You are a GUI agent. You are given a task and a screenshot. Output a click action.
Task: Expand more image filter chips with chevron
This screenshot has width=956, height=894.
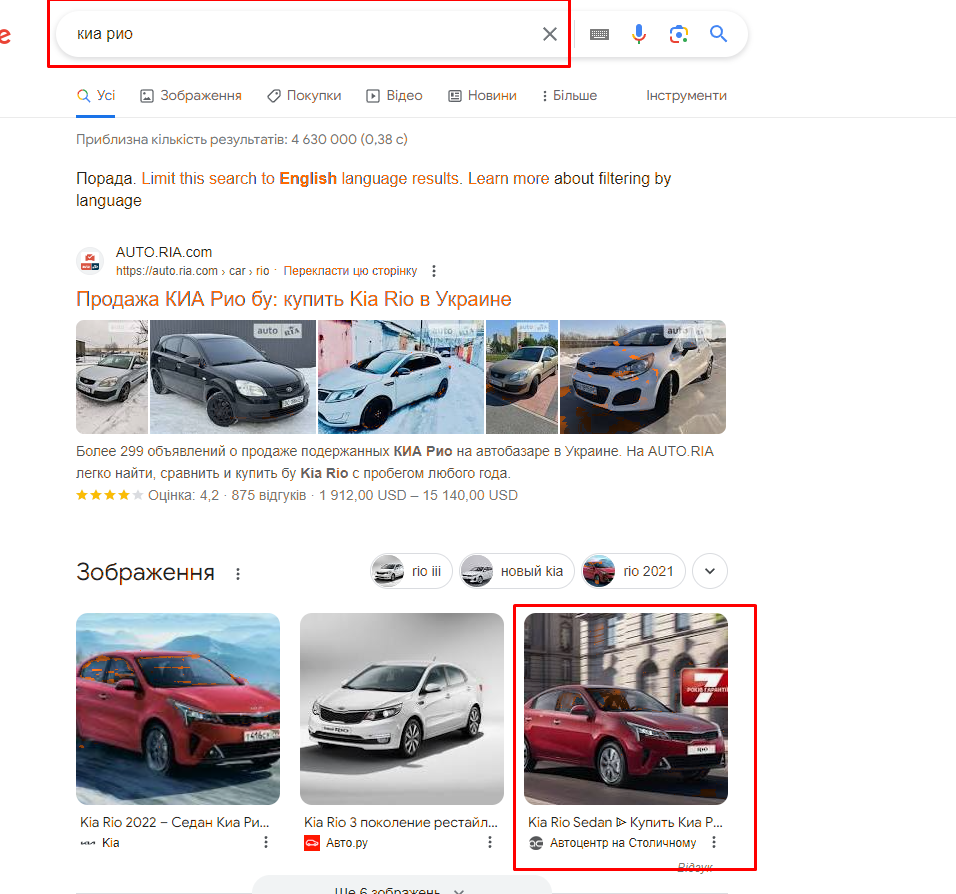point(710,571)
